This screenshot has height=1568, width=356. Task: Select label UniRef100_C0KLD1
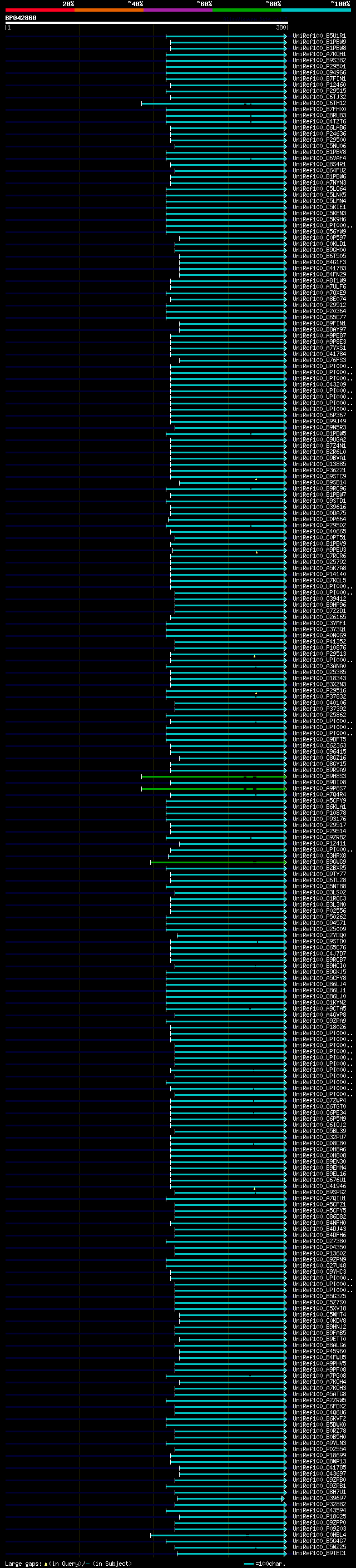319,244
